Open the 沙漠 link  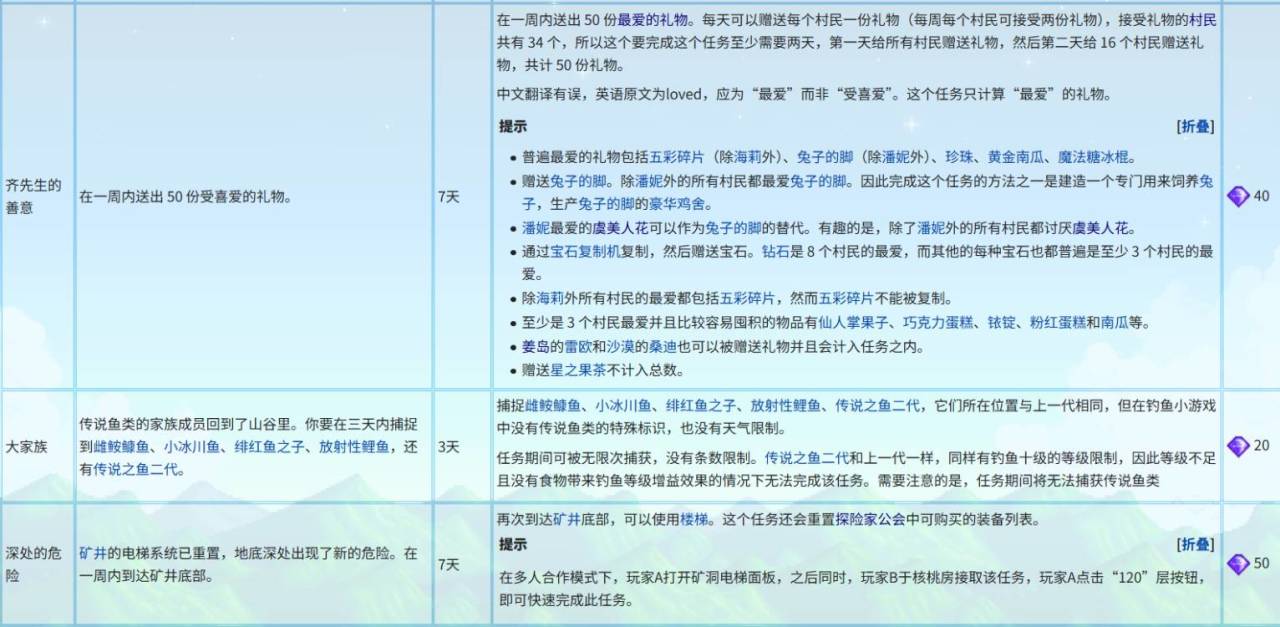coord(621,347)
